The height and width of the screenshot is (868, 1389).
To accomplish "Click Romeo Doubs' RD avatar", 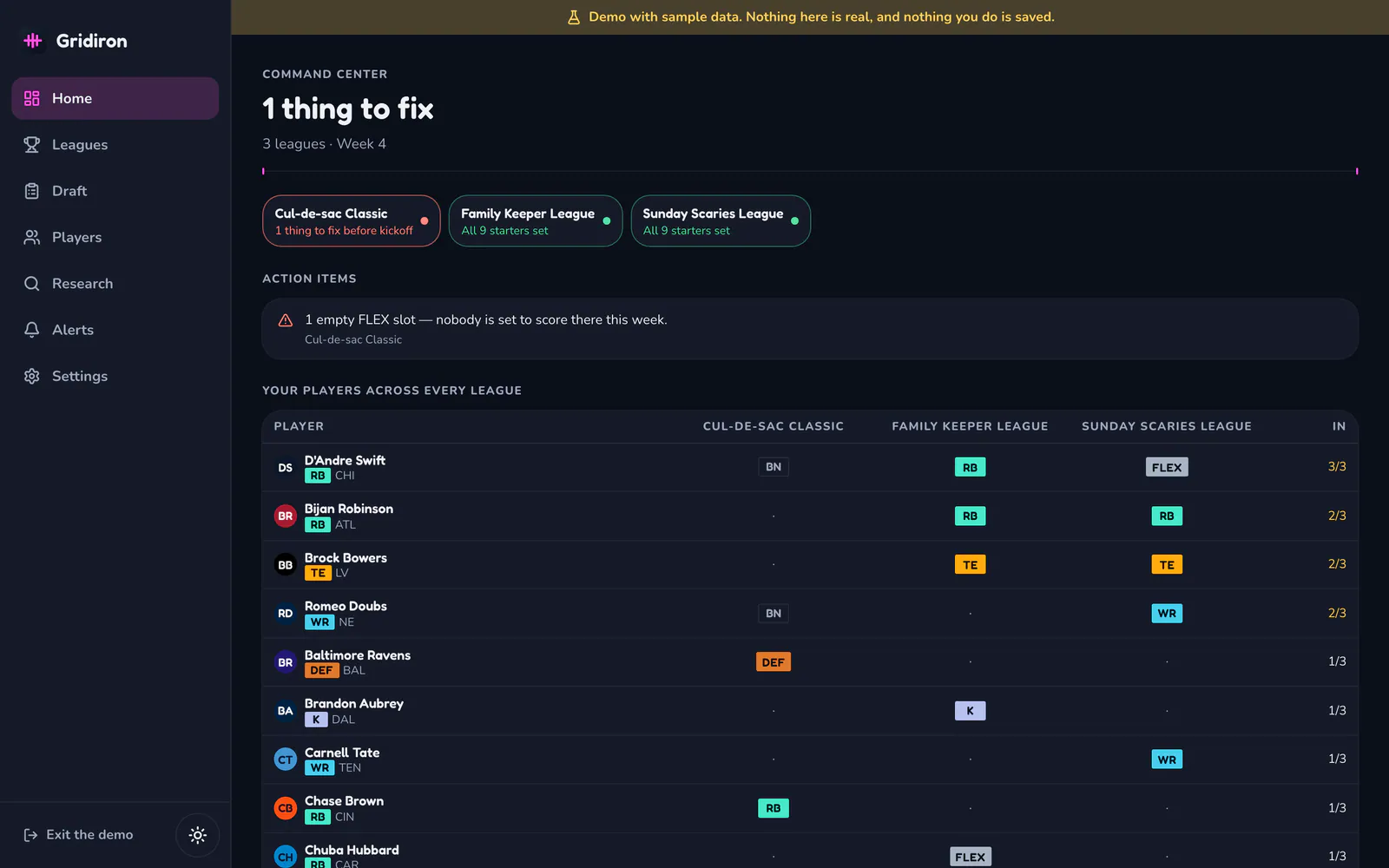I will (286, 614).
